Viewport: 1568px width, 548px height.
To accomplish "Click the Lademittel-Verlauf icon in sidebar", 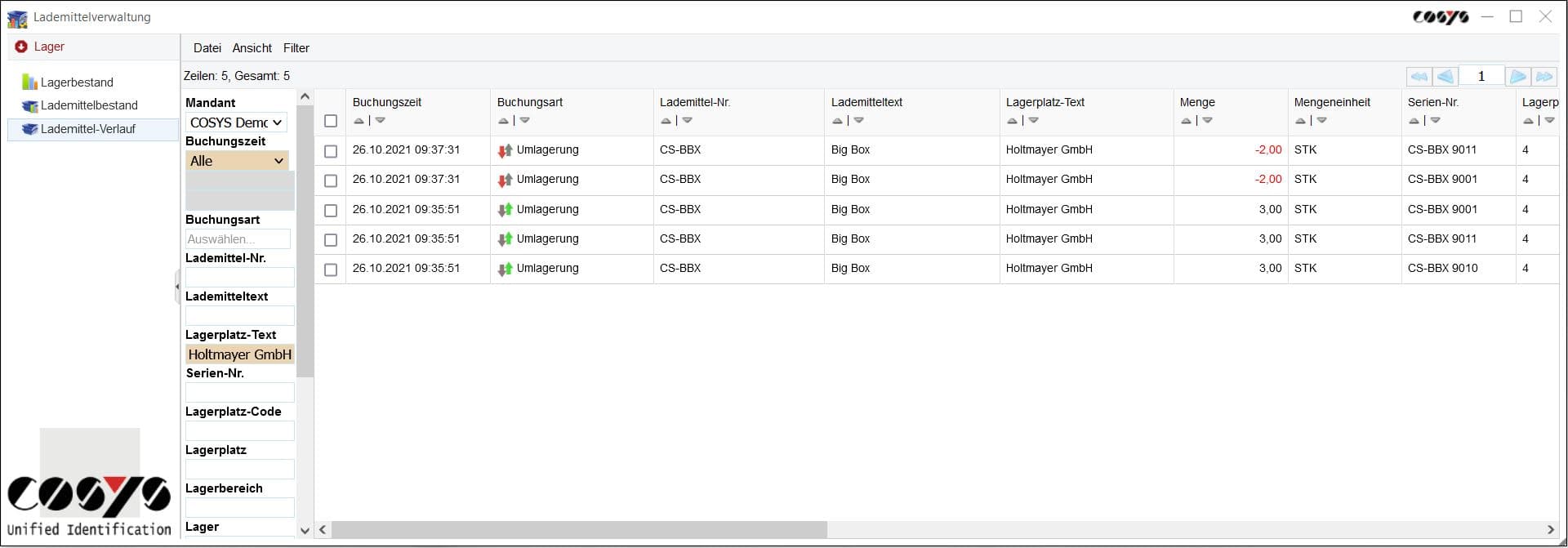I will coord(29,129).
